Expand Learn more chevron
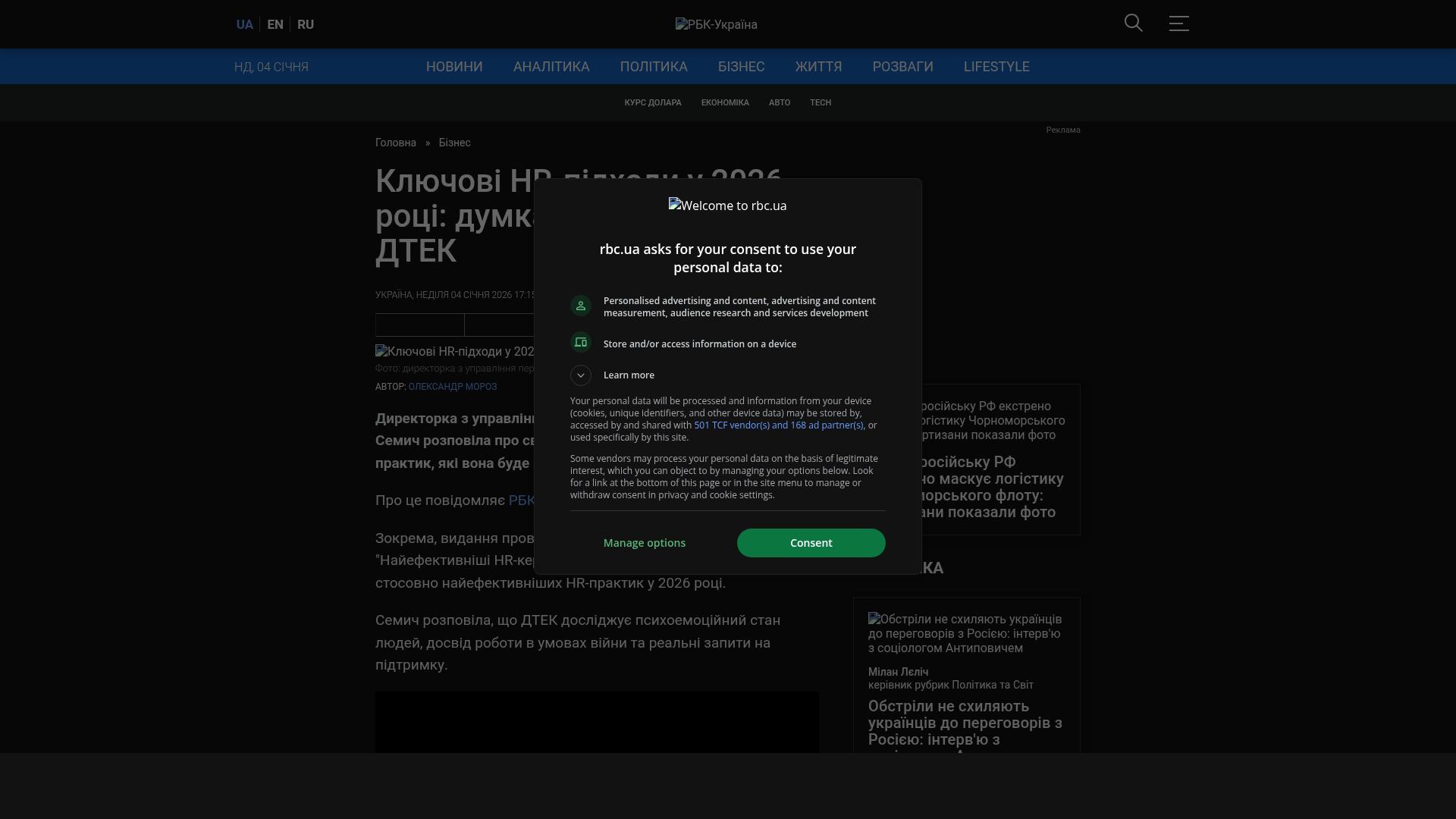The image size is (1456, 819). click(x=581, y=375)
